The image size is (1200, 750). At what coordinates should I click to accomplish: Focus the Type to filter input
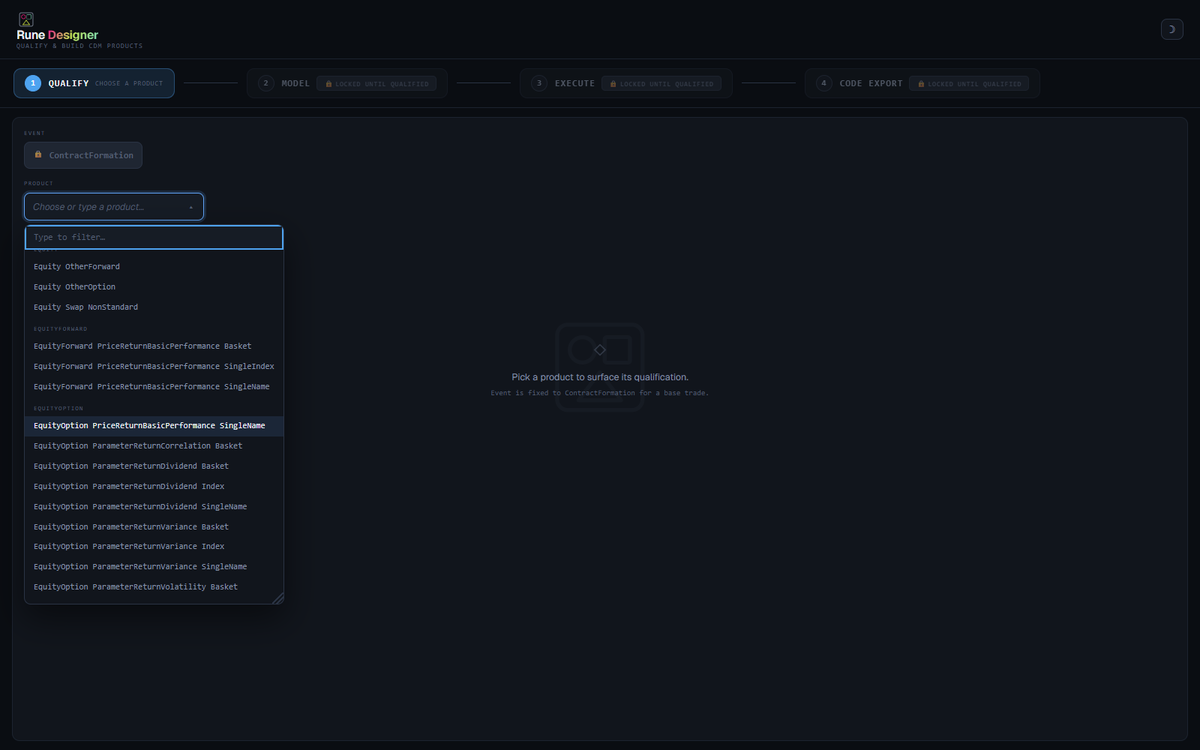(154, 237)
